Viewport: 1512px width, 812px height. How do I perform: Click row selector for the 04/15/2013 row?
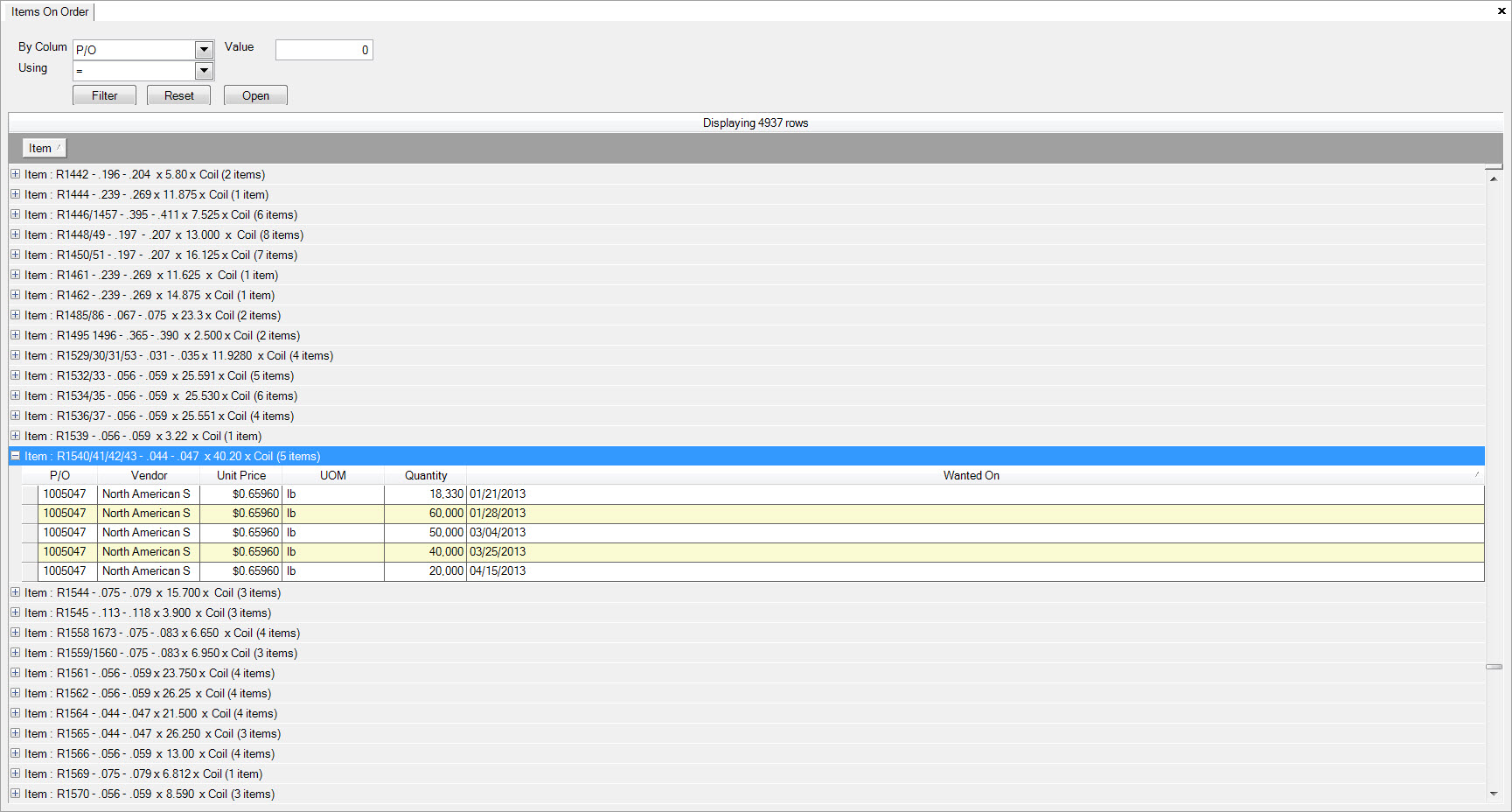[x=30, y=571]
